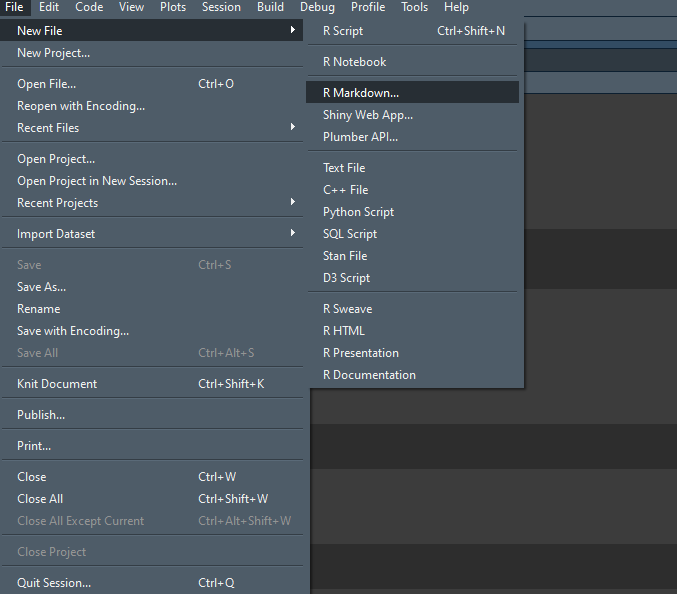Open the Session menu
677x594 pixels.
click(x=221, y=7)
